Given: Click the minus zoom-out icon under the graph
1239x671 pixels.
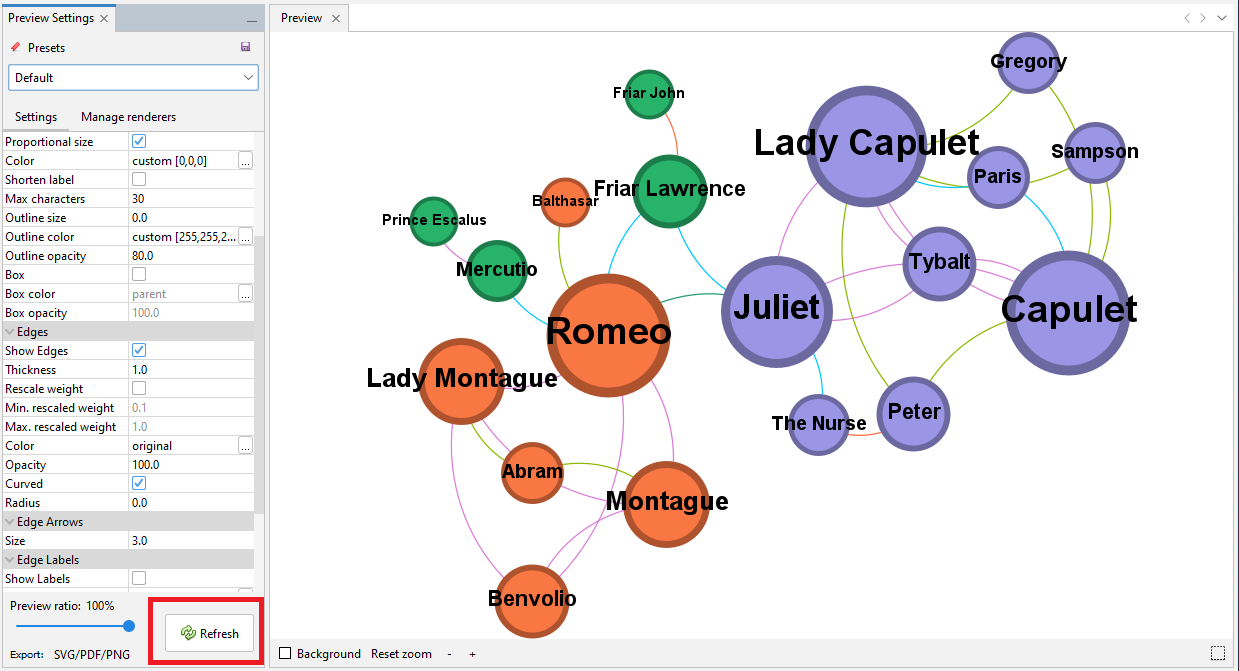Looking at the screenshot, I should click(x=450, y=654).
